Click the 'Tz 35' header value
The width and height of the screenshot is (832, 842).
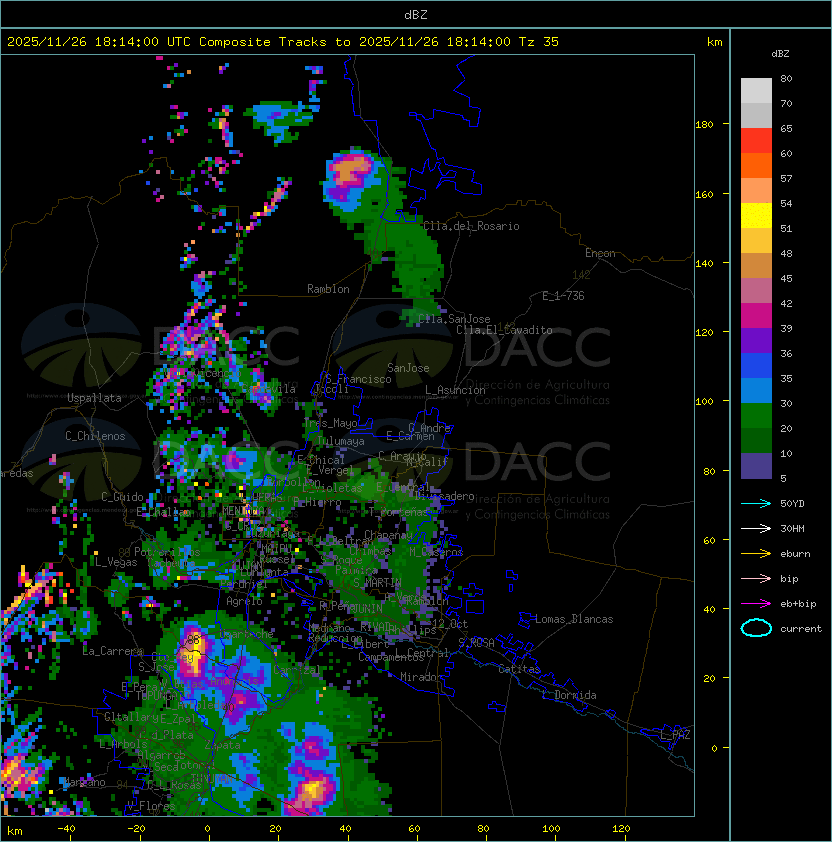click(539, 42)
